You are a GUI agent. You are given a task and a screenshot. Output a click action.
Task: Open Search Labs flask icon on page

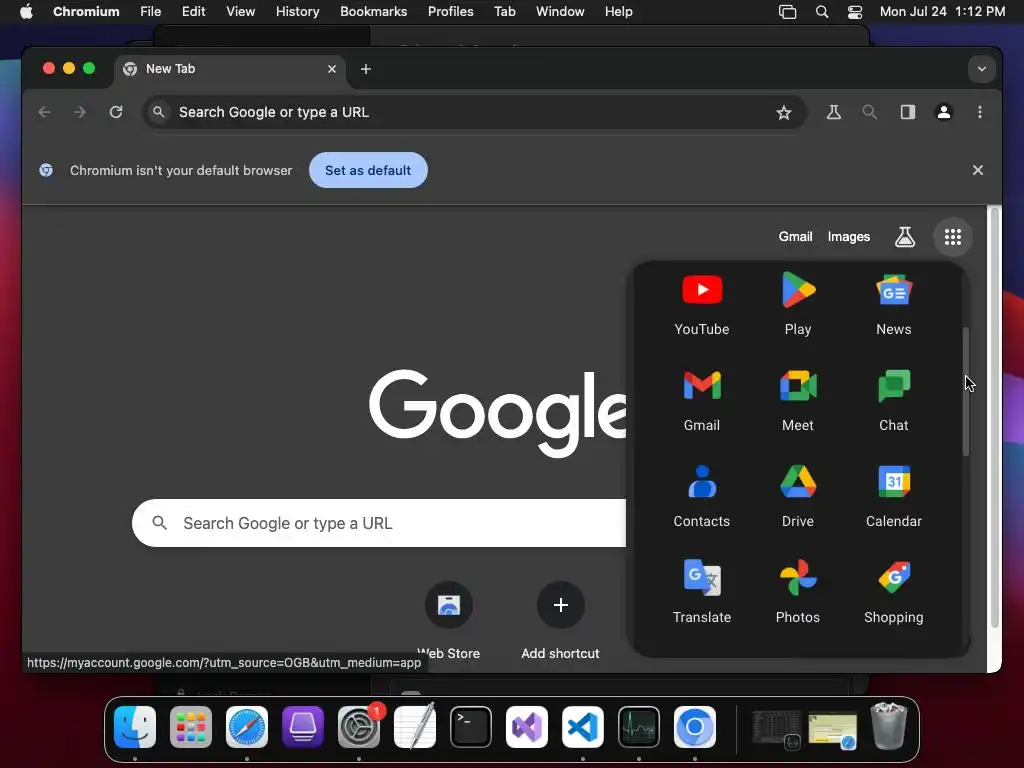pyautogui.click(x=904, y=237)
